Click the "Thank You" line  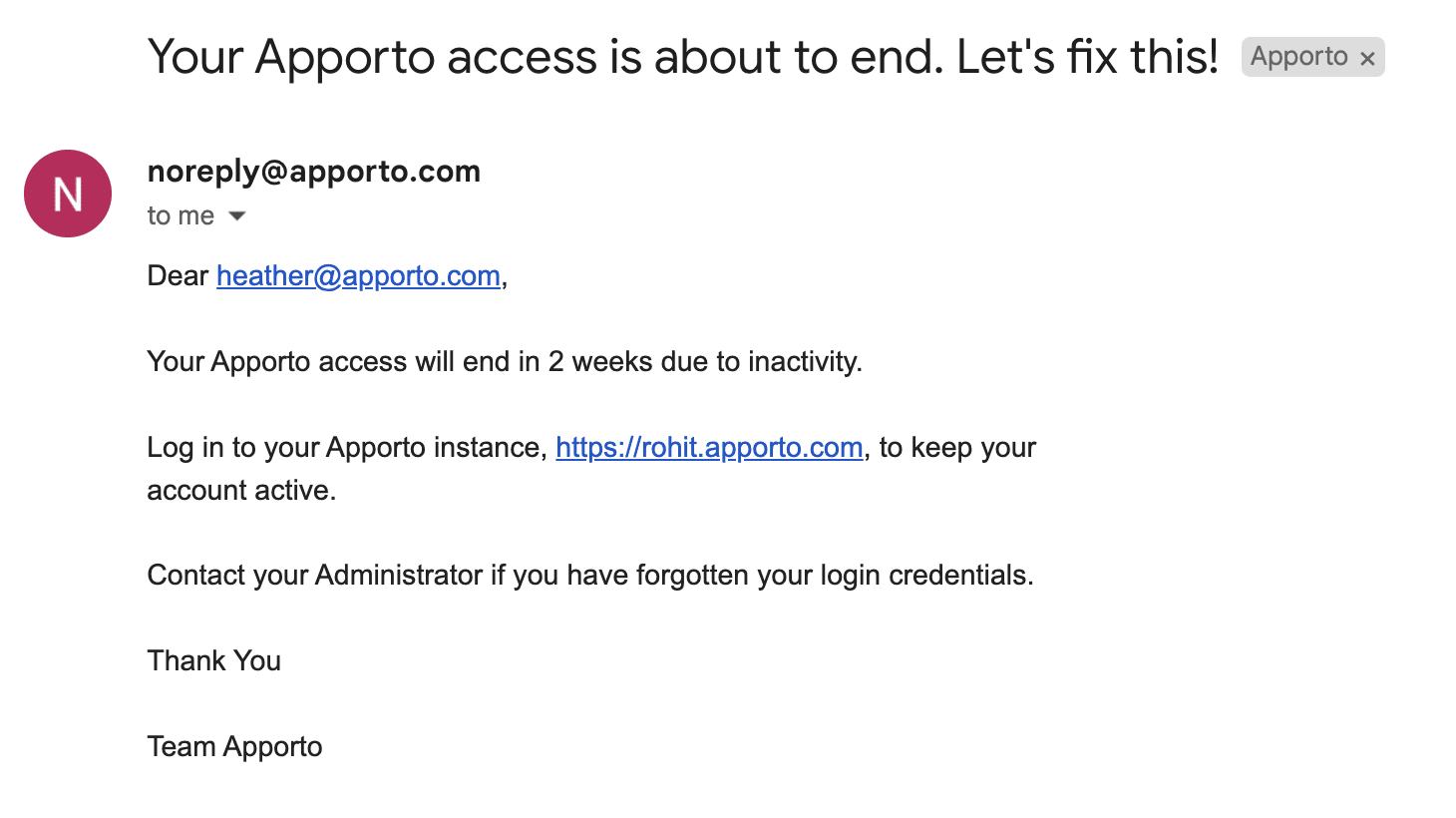click(214, 661)
